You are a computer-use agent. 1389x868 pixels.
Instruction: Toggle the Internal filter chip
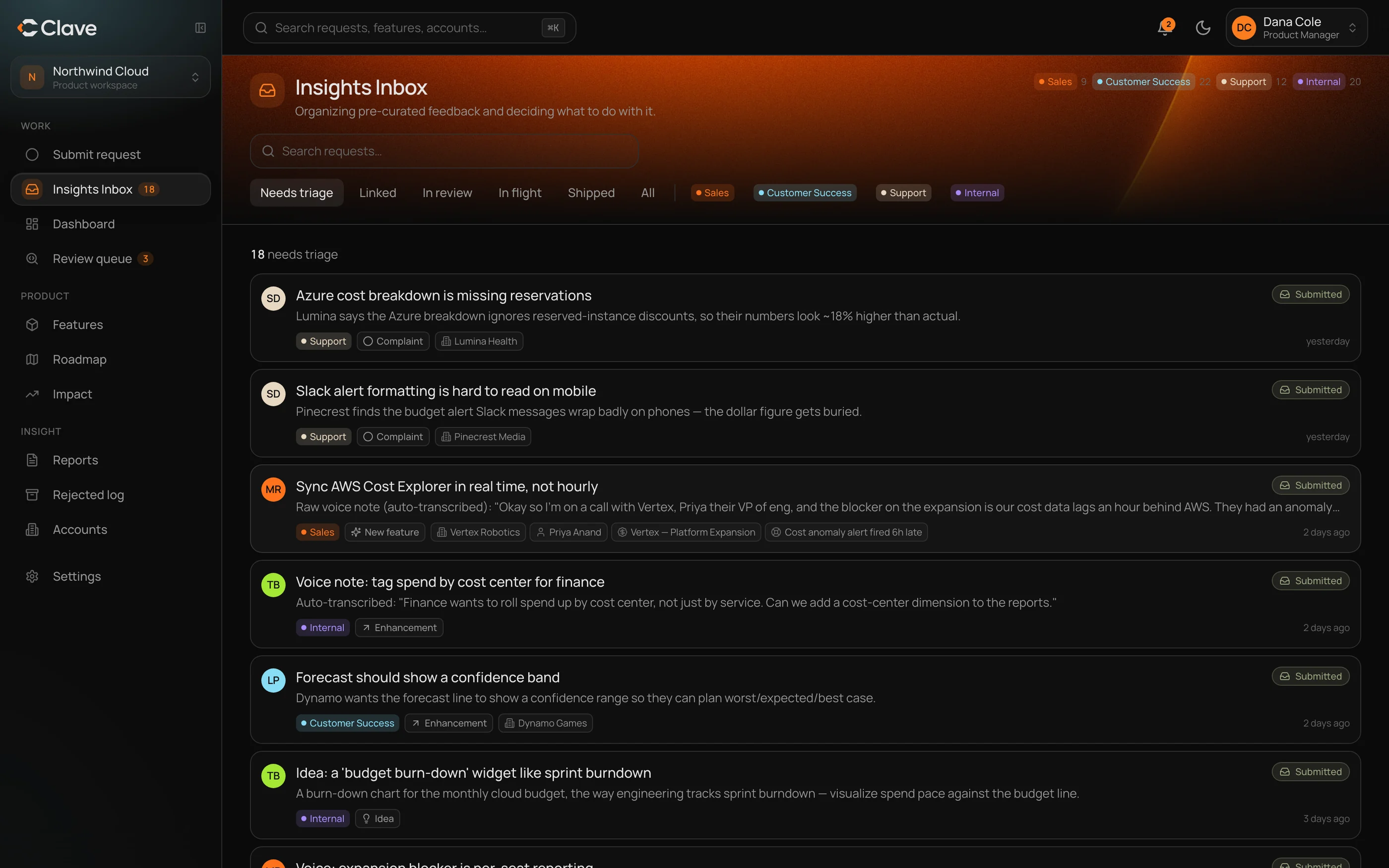pyautogui.click(x=977, y=193)
